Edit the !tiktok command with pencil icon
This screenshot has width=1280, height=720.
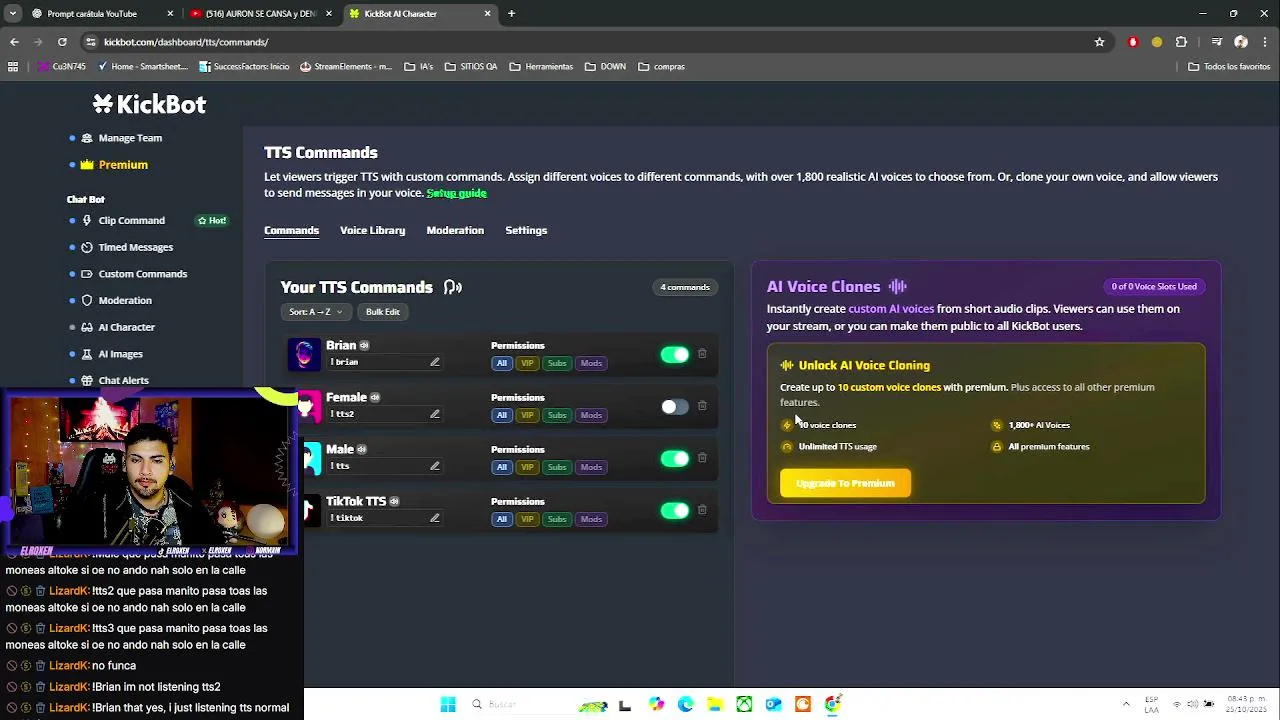point(434,518)
